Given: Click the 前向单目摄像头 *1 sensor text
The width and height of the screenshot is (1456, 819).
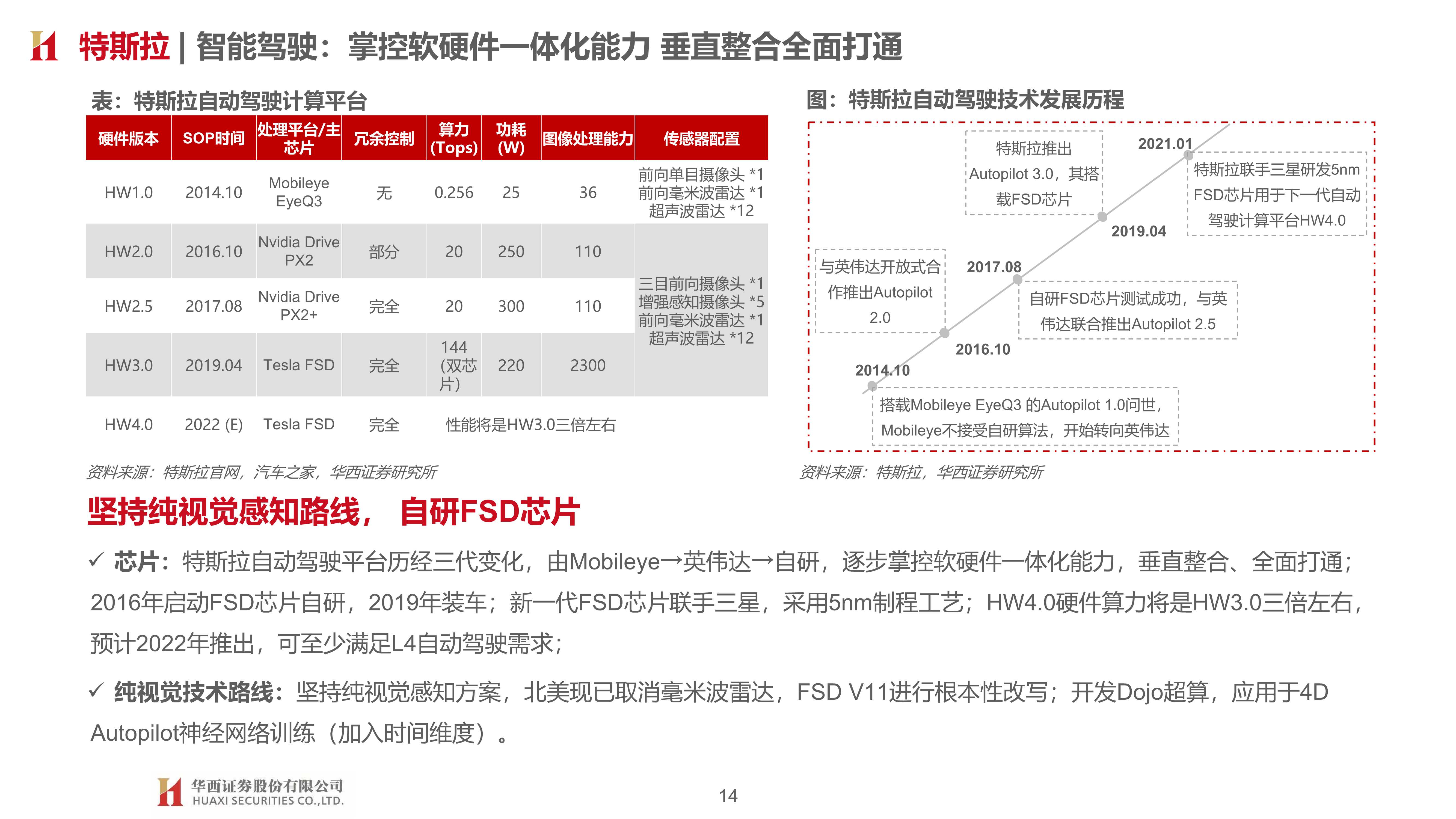Looking at the screenshot, I should coord(701,174).
